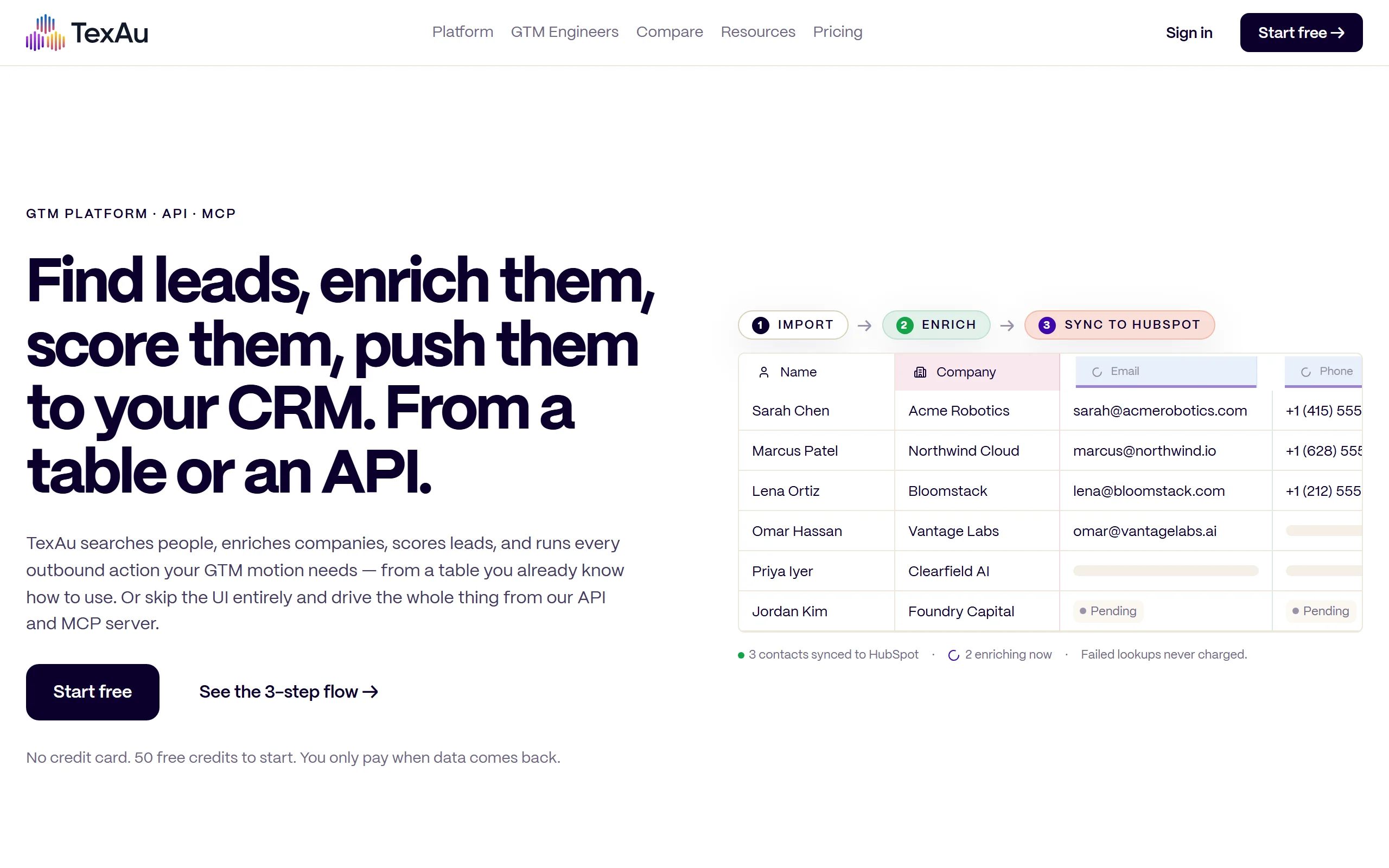Open the Compare menu

point(670,32)
